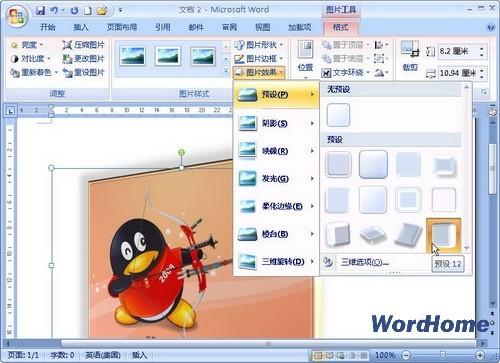Click the width field showing 10.94 厘米
The image size is (500, 363).
[458, 73]
